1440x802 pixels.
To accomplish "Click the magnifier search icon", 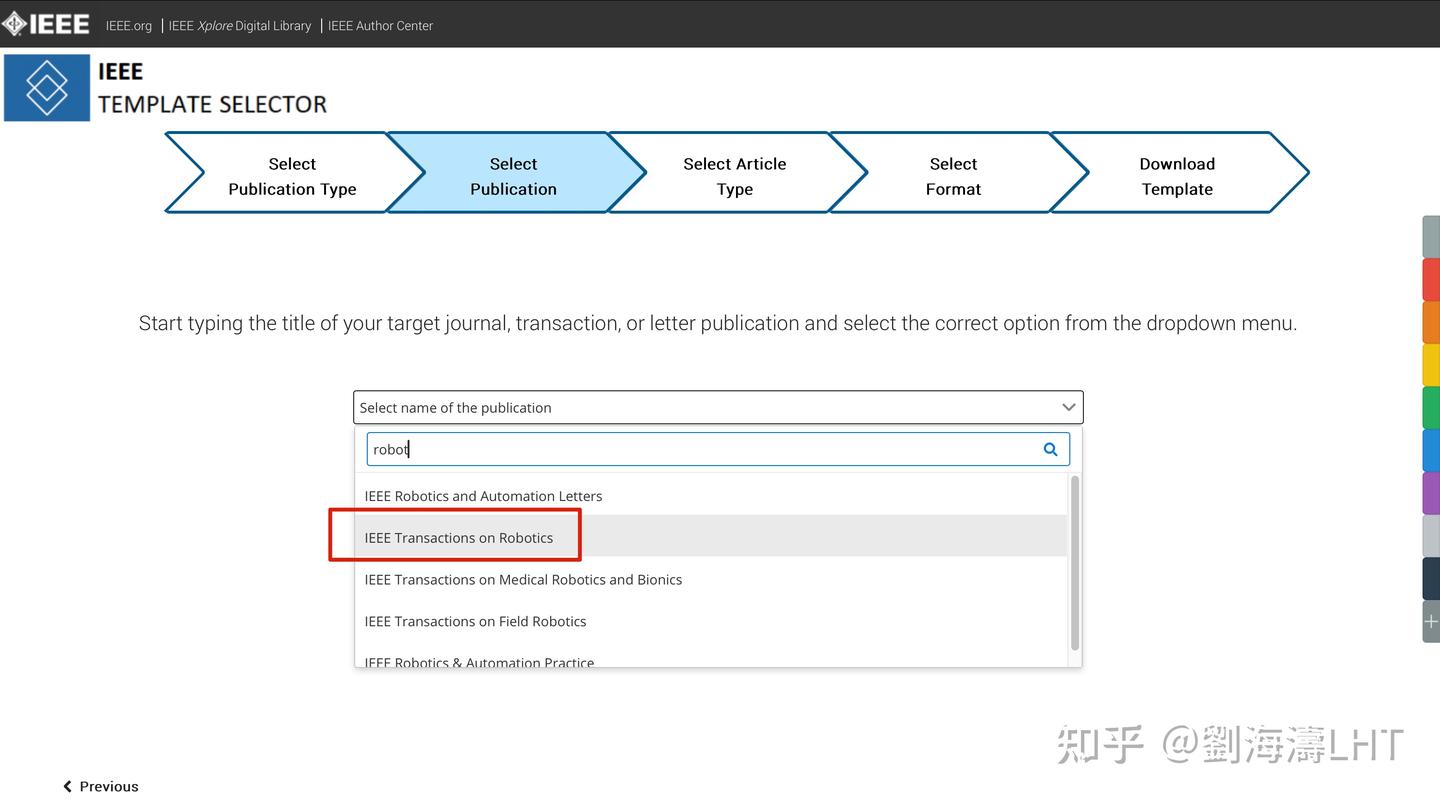I will [1050, 449].
